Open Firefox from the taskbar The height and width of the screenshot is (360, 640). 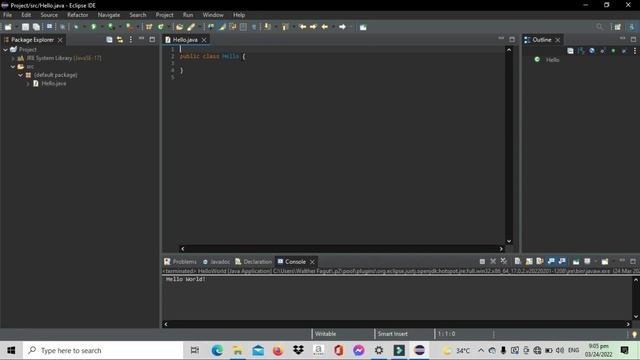point(278,350)
